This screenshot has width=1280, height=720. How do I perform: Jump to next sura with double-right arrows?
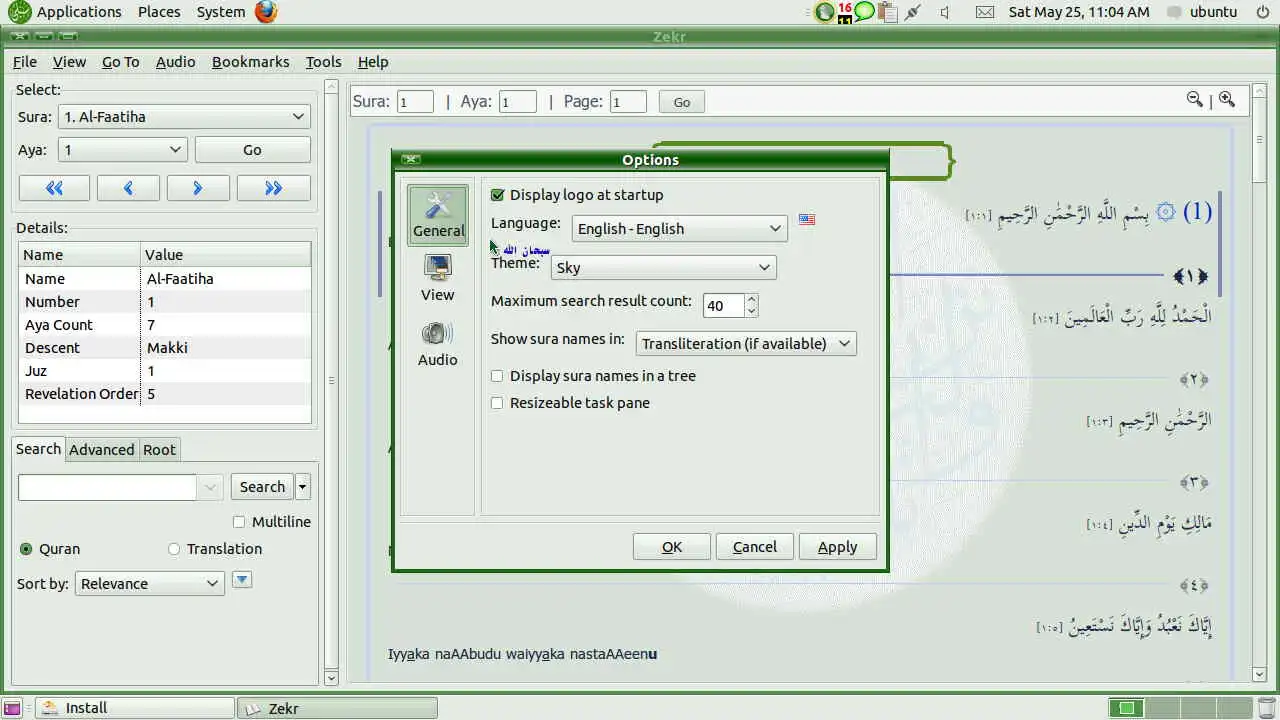[273, 188]
